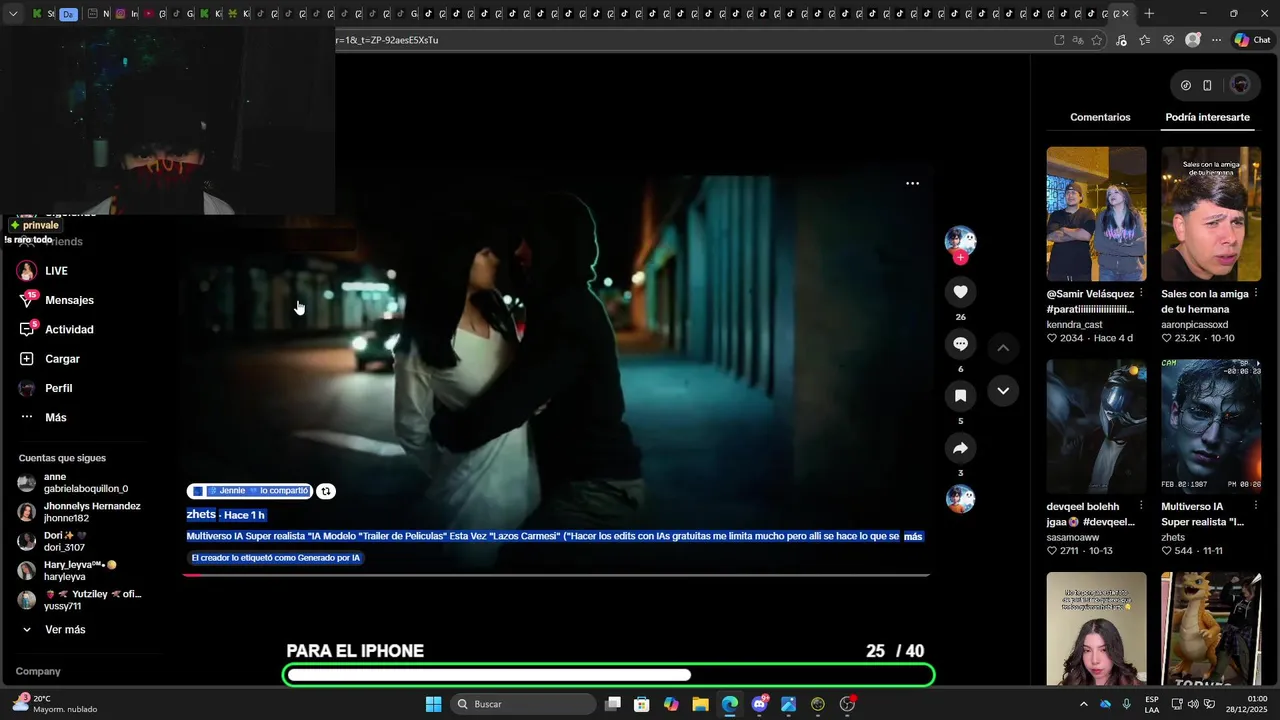
Task: Open the Edge profile avatar
Action: coord(1192,40)
